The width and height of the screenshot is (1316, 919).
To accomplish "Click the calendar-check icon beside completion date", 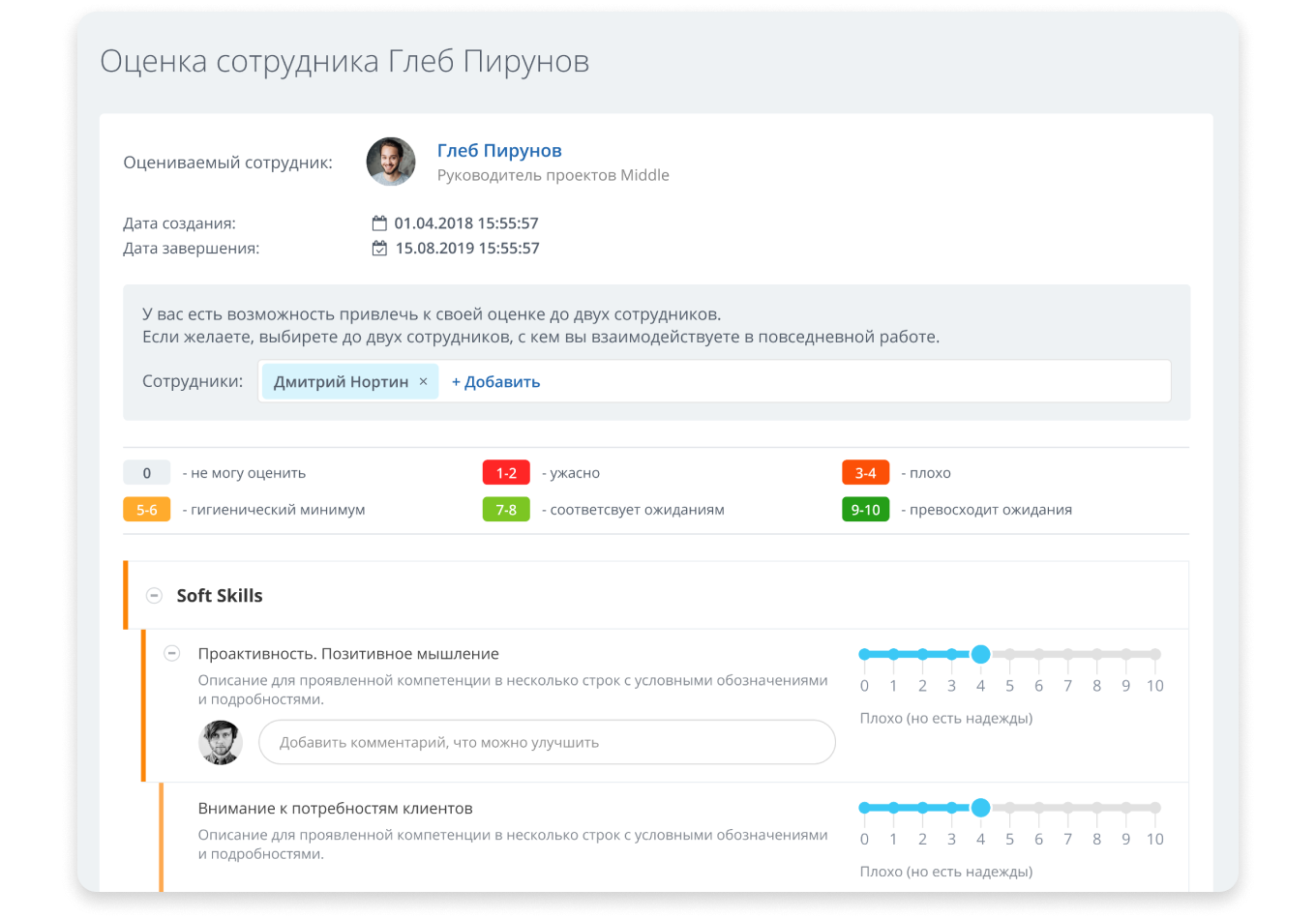I will pyautogui.click(x=379, y=249).
